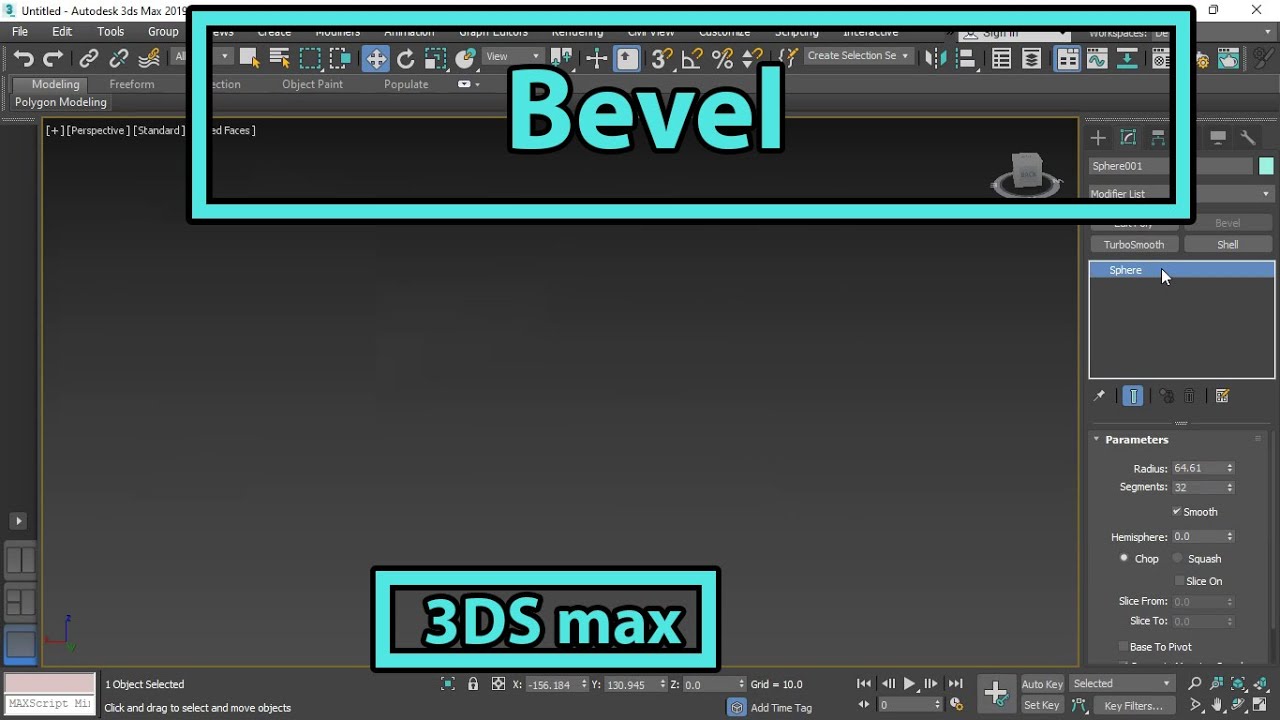The height and width of the screenshot is (720, 1280).
Task: Click the Segments spinner arrows
Action: point(1230,487)
